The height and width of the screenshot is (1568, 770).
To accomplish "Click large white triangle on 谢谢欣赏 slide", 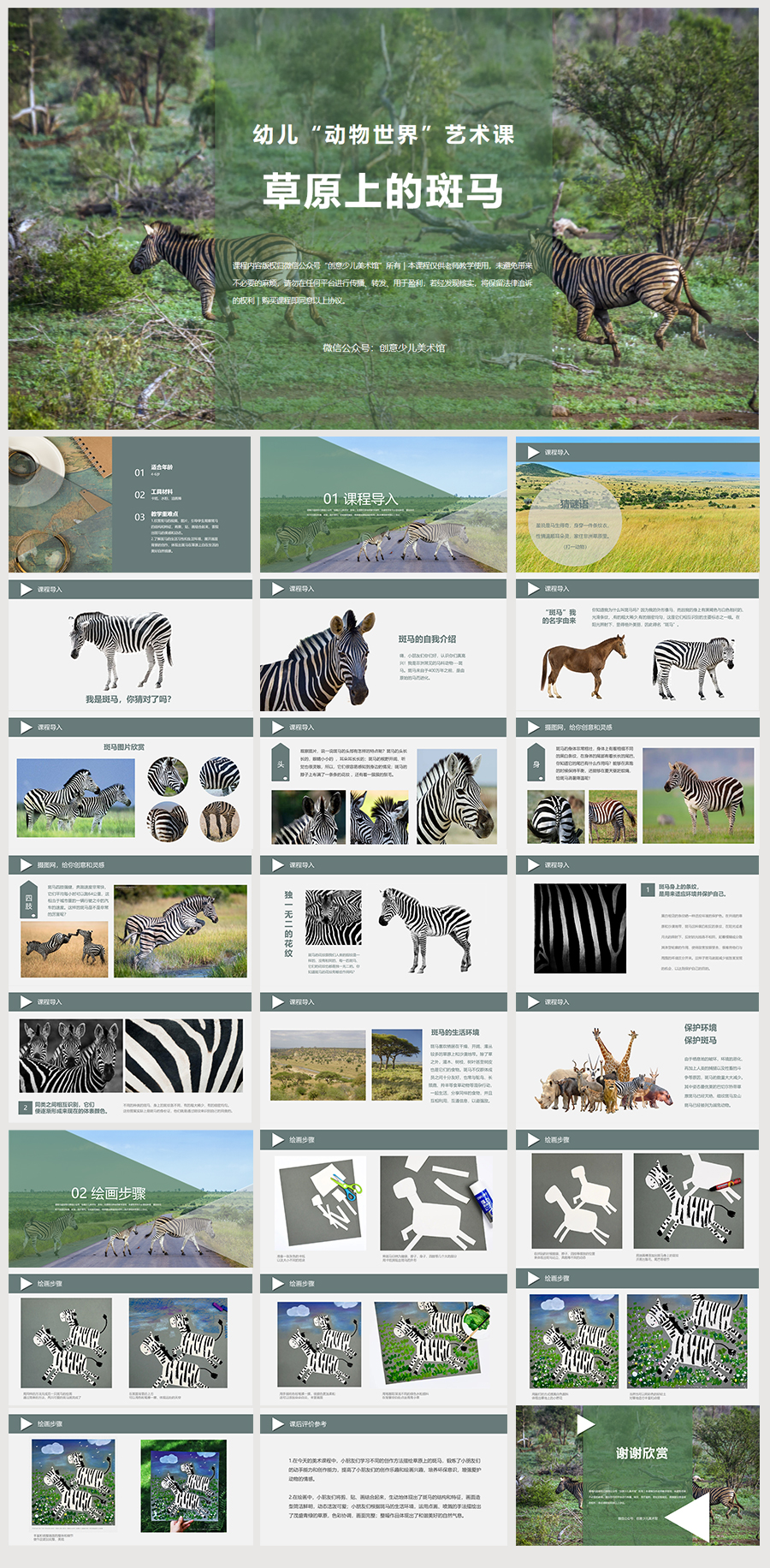I will pyautogui.click(x=690, y=1518).
